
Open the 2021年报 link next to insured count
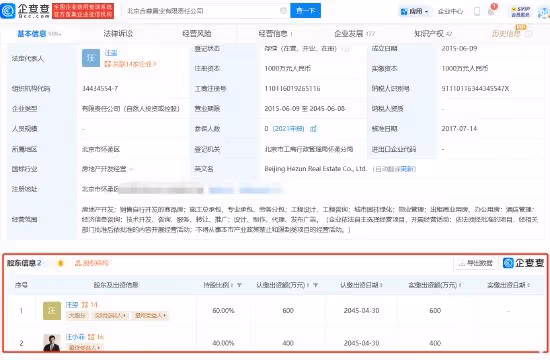point(288,129)
